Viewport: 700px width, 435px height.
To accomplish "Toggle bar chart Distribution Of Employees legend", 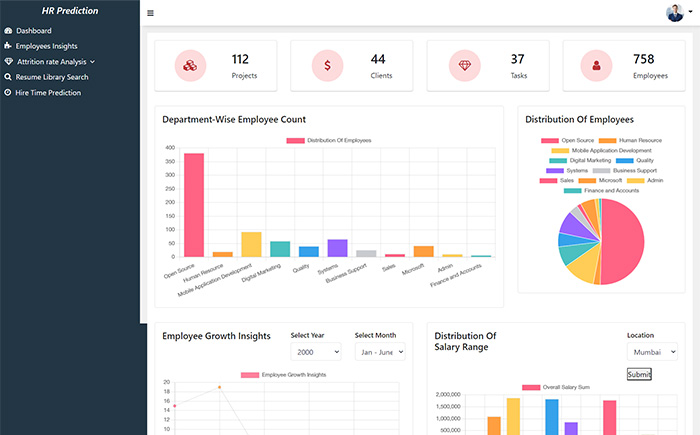I will point(329,140).
